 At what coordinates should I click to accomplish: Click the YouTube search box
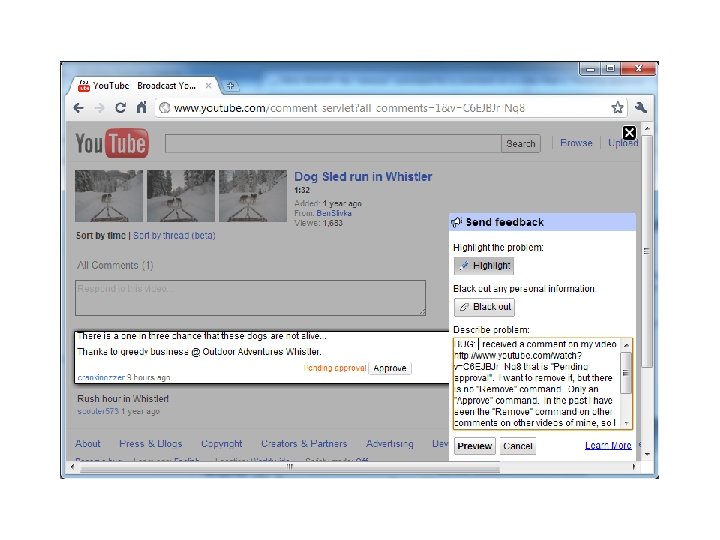(x=333, y=143)
